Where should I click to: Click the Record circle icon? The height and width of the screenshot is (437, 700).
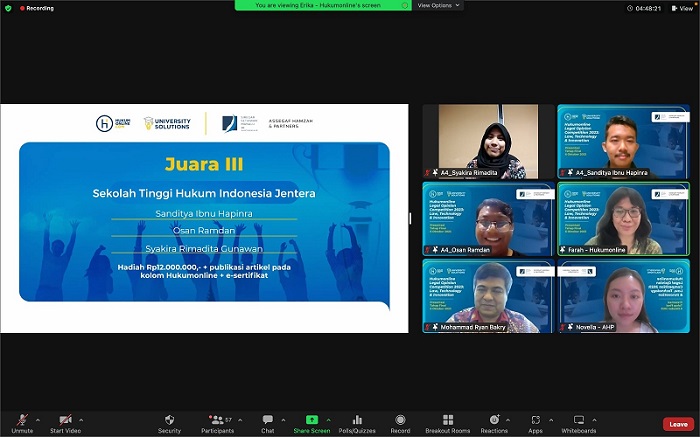pos(400,420)
